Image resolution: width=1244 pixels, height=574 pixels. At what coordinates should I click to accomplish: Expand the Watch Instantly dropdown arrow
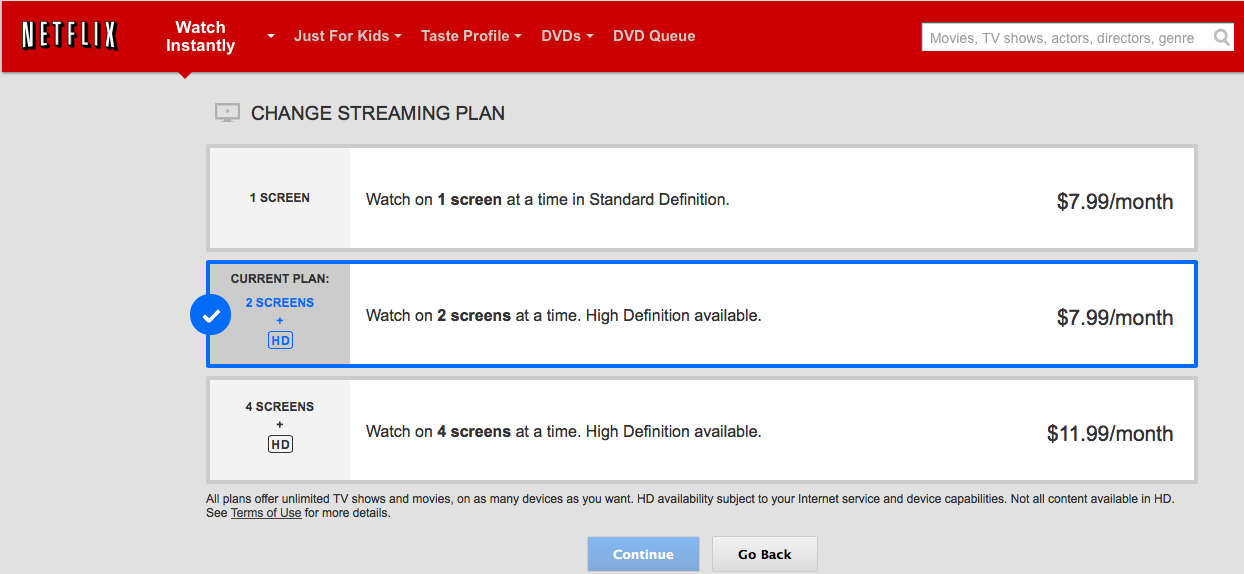[271, 36]
